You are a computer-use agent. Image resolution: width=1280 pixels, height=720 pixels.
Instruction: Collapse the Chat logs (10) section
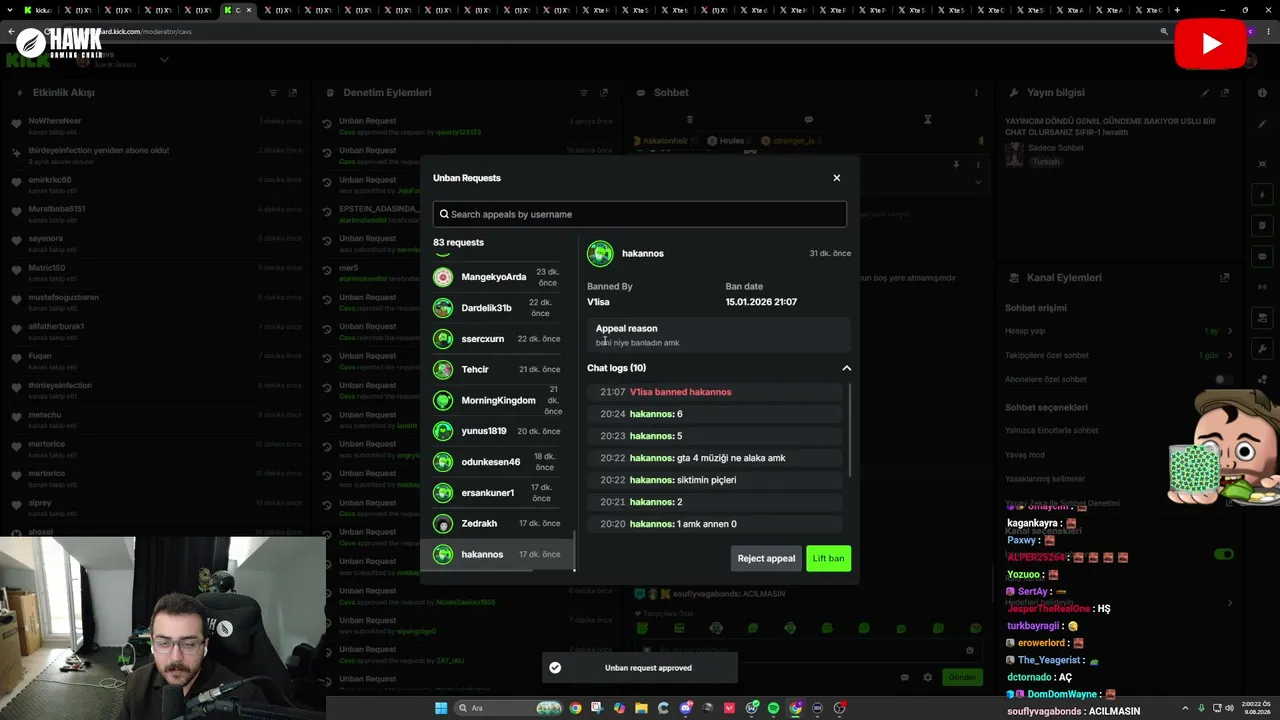tap(846, 368)
